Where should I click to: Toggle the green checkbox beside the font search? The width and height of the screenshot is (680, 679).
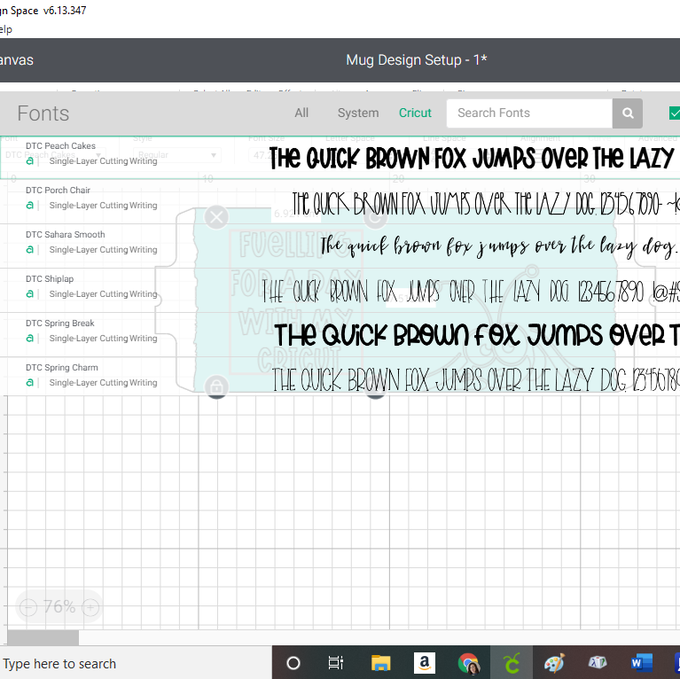tap(674, 113)
